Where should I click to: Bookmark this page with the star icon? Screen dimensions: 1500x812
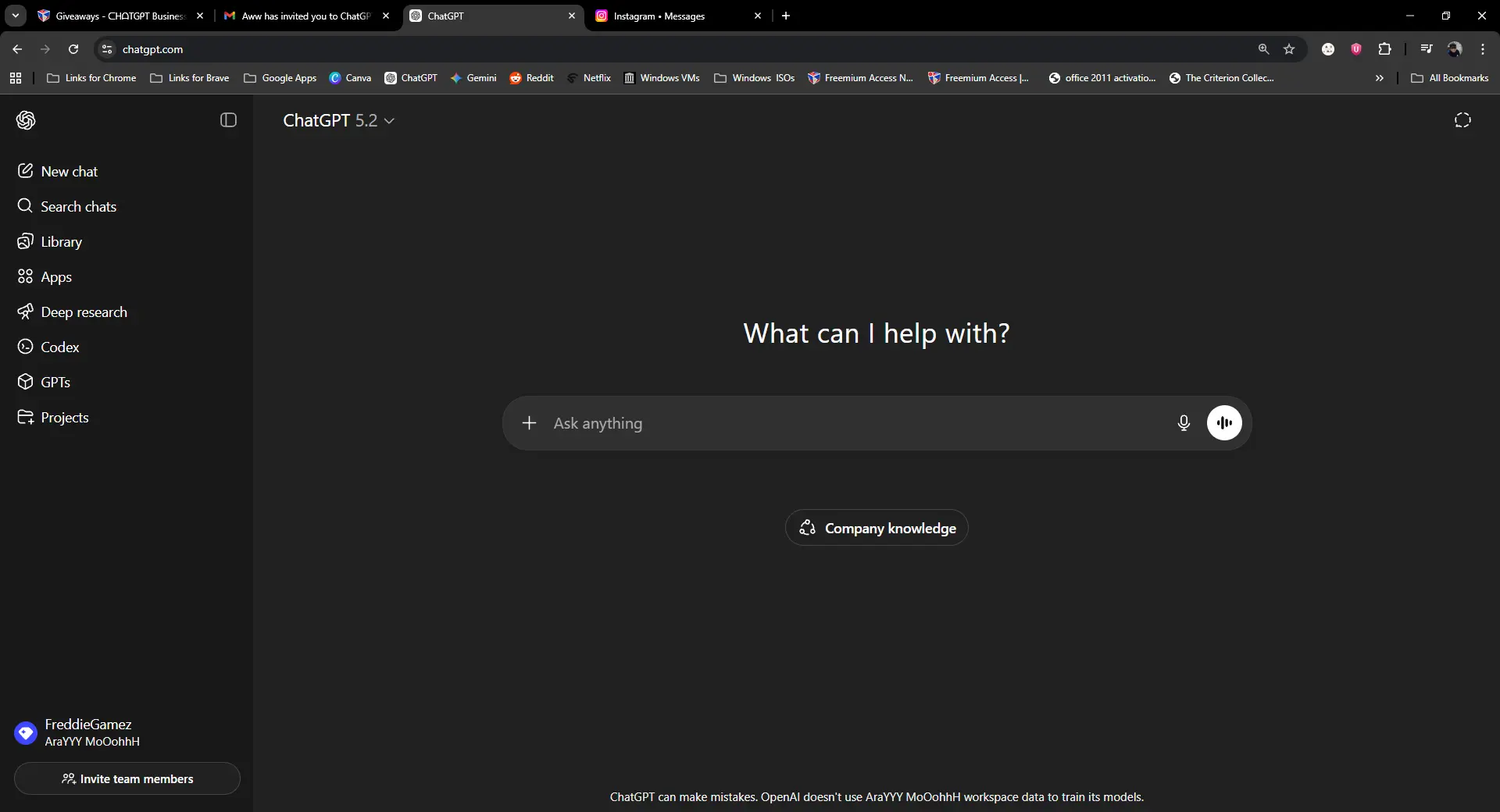click(x=1289, y=49)
